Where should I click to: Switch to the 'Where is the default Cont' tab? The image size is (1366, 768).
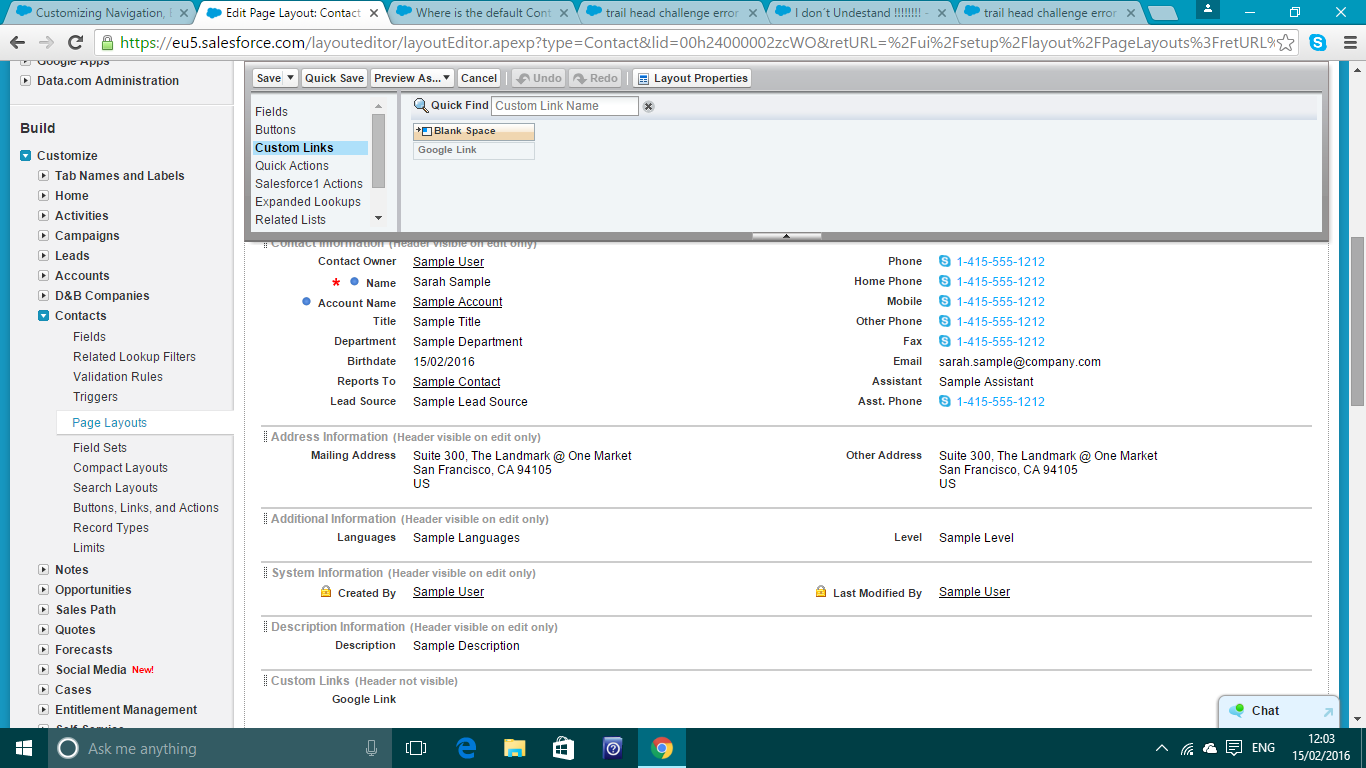[x=483, y=13]
